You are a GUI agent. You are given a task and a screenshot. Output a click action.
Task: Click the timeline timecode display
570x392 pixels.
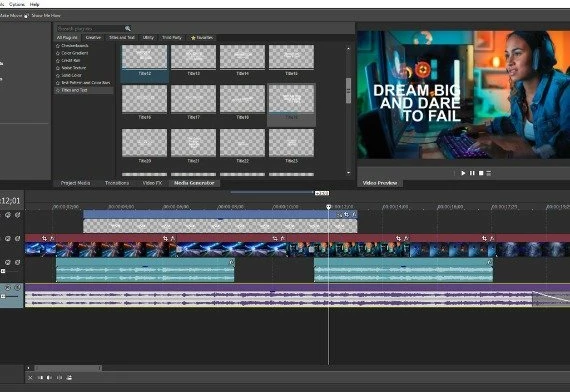click(x=11, y=201)
